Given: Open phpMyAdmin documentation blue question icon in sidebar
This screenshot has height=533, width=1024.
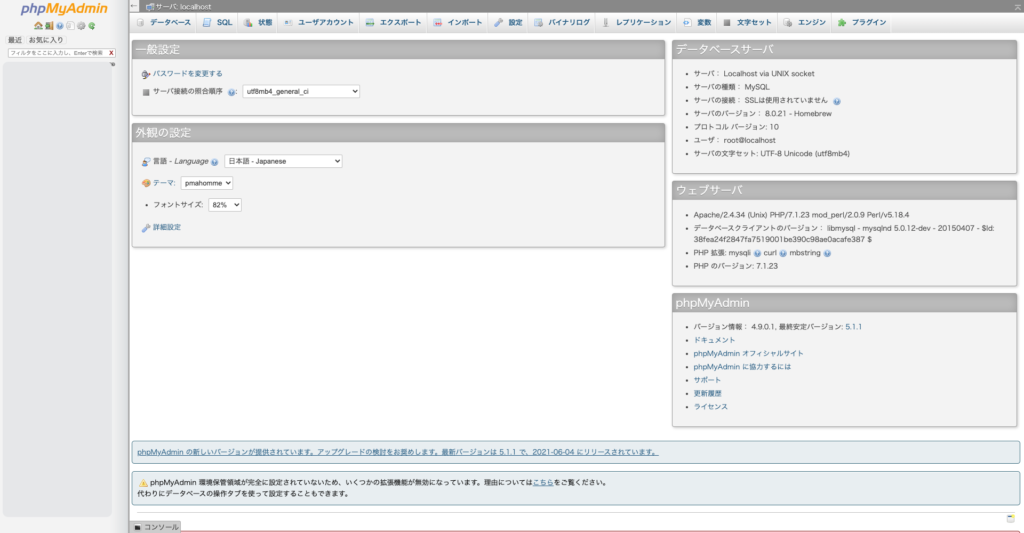Looking at the screenshot, I should coord(59,26).
